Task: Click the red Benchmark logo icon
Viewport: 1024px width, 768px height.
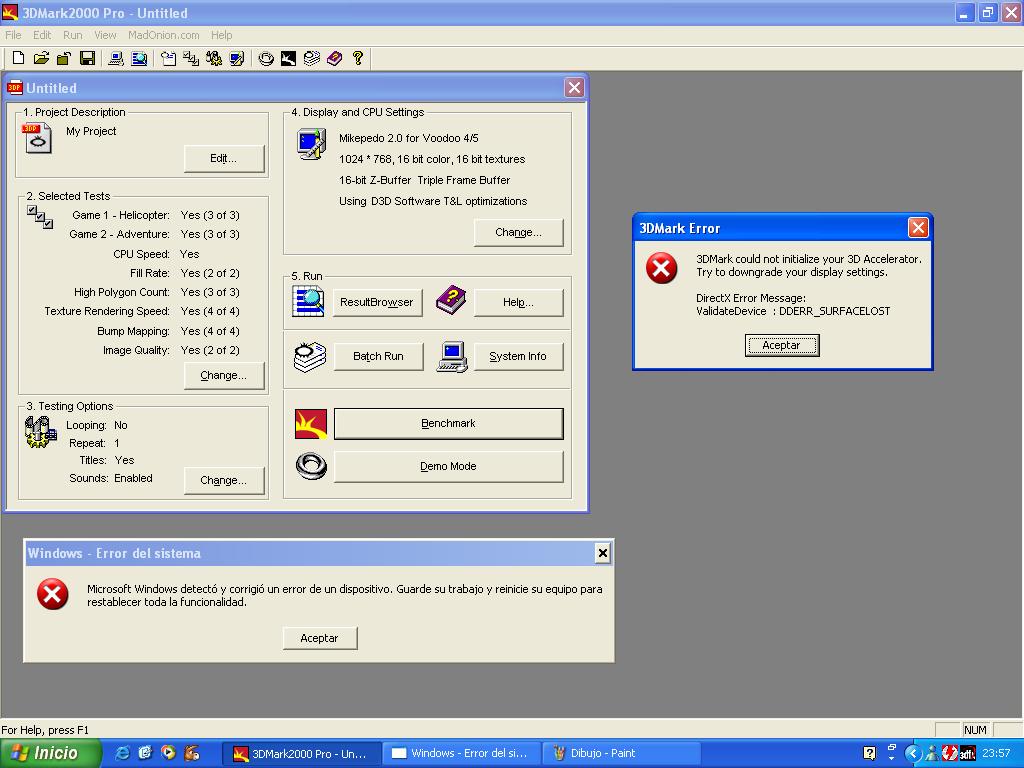Action: pyautogui.click(x=311, y=424)
